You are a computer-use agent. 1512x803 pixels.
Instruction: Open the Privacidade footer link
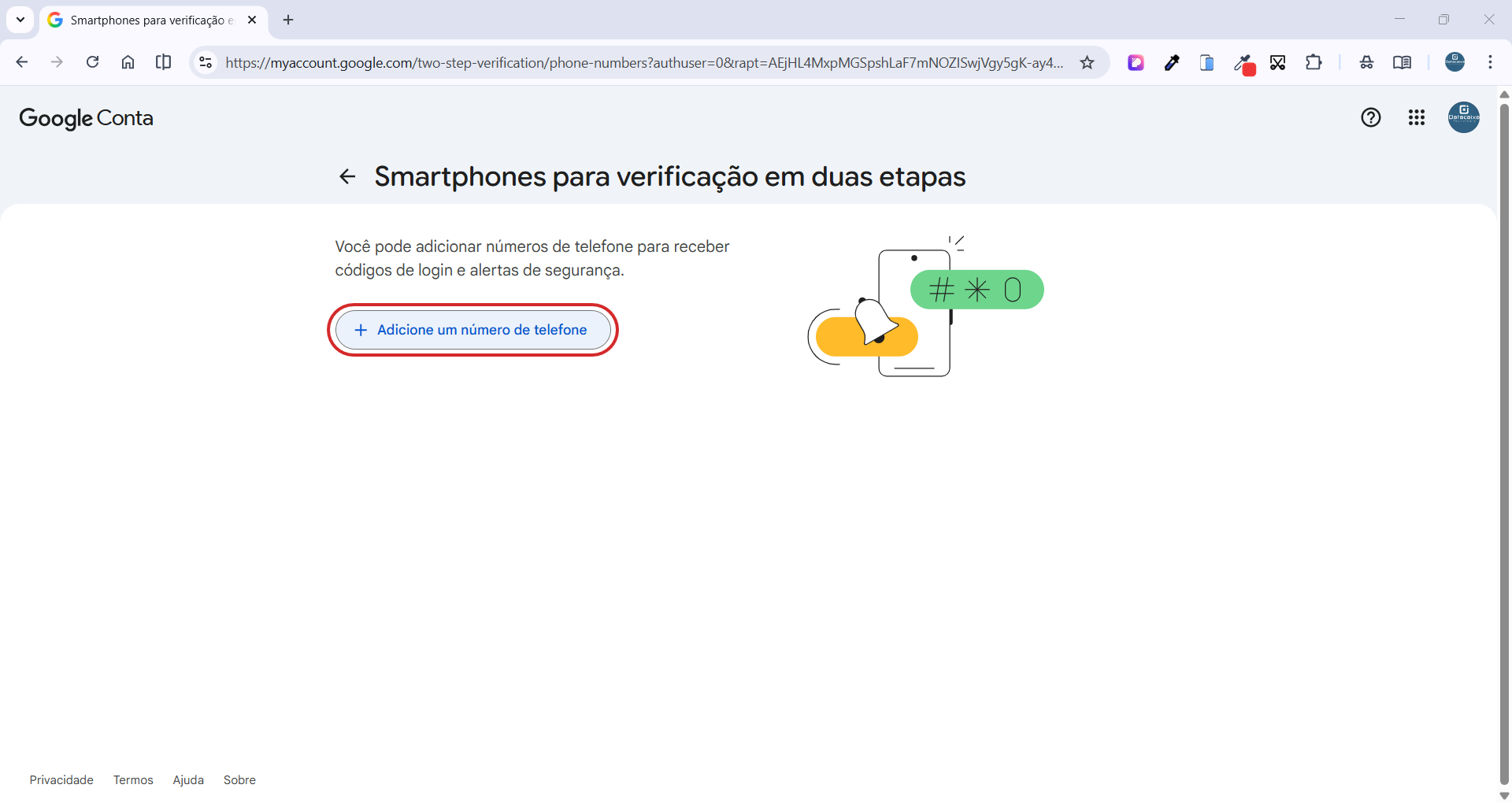coord(61,780)
